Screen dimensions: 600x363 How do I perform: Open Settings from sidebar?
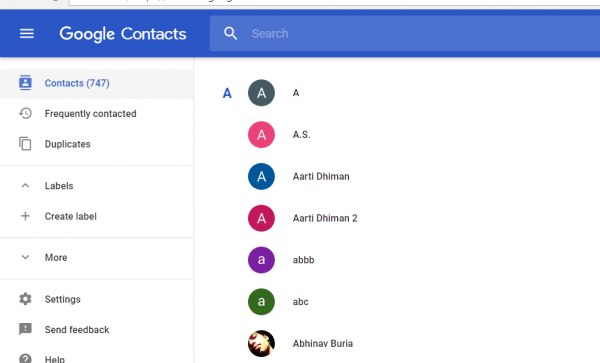click(x=96, y=299)
